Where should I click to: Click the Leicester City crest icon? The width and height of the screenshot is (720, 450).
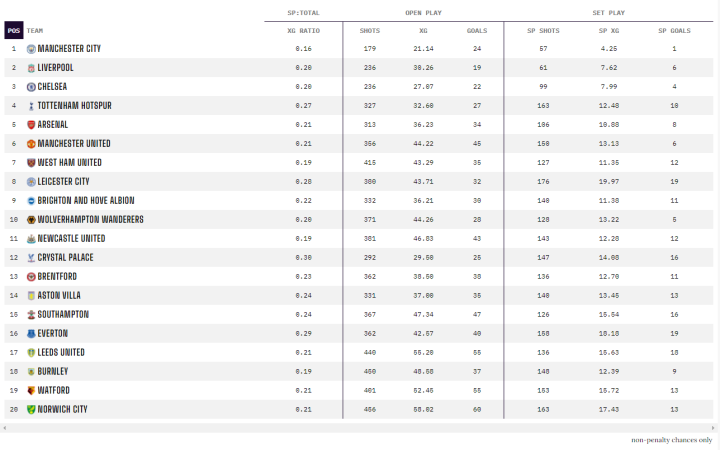tap(31, 181)
